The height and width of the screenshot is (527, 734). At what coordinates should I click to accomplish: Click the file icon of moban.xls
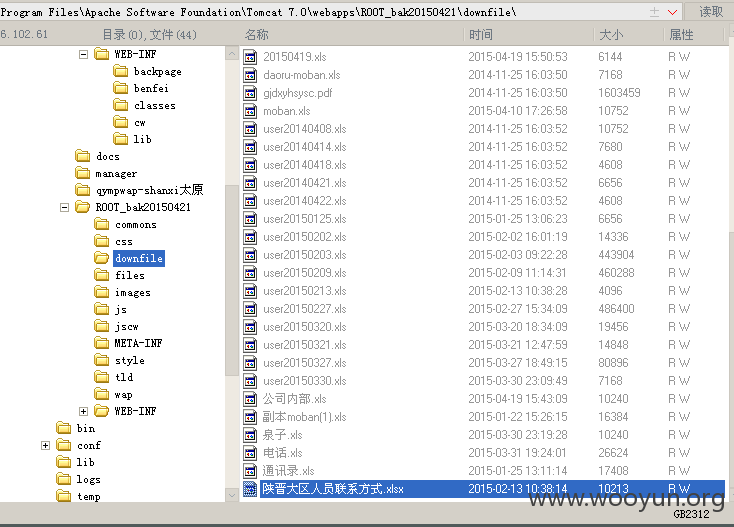click(x=250, y=111)
